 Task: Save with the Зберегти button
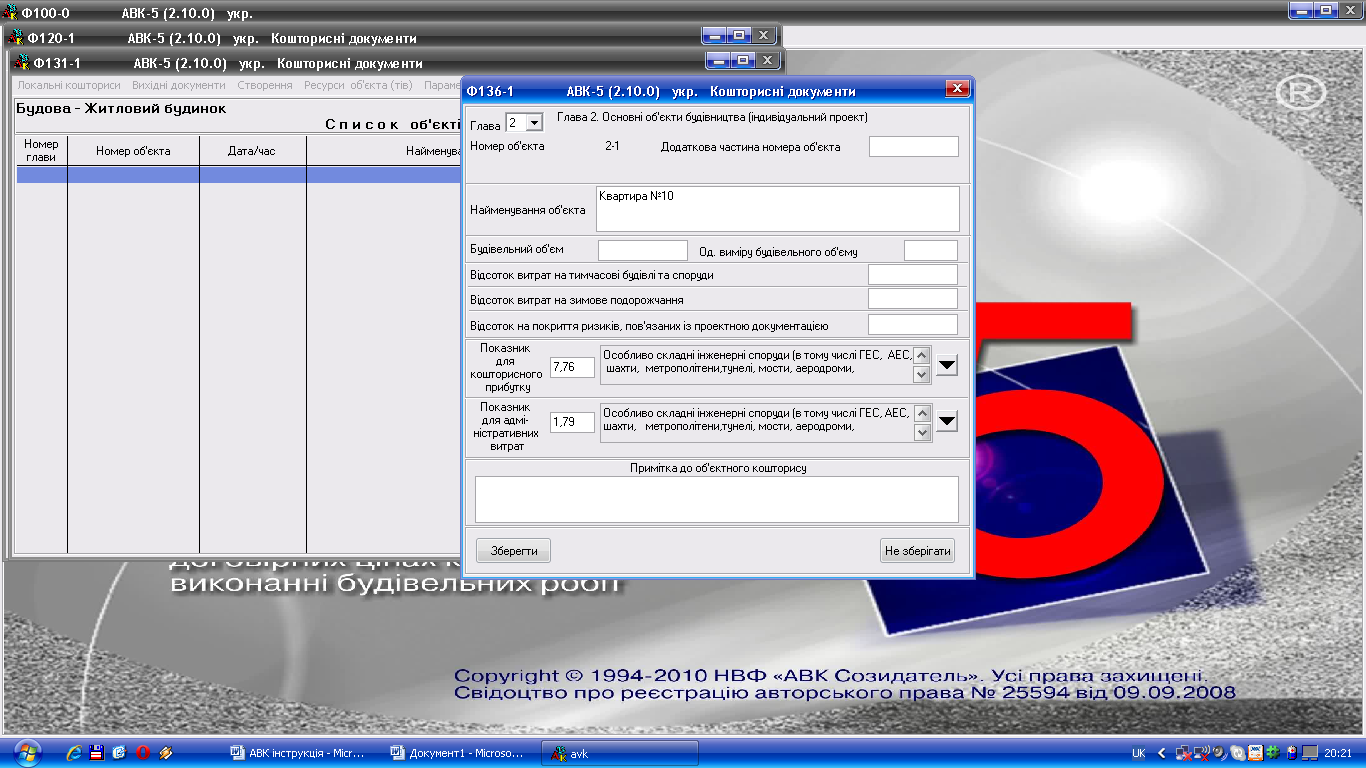(514, 551)
